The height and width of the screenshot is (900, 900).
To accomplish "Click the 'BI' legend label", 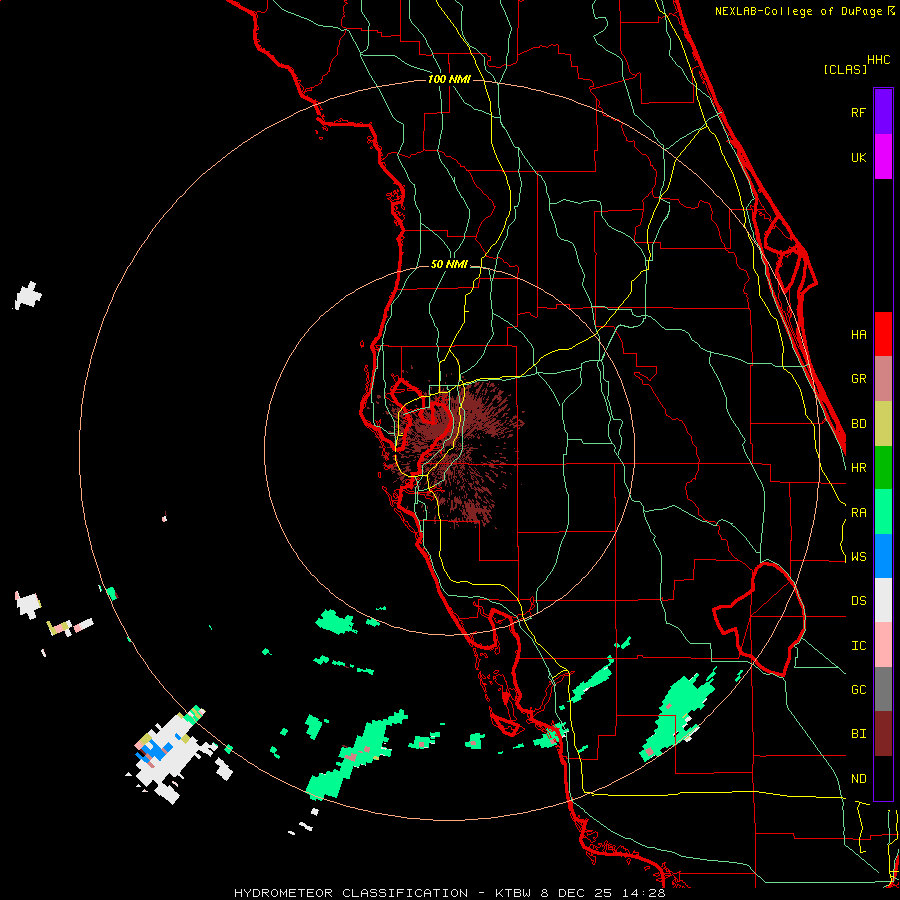I will coord(858,734).
